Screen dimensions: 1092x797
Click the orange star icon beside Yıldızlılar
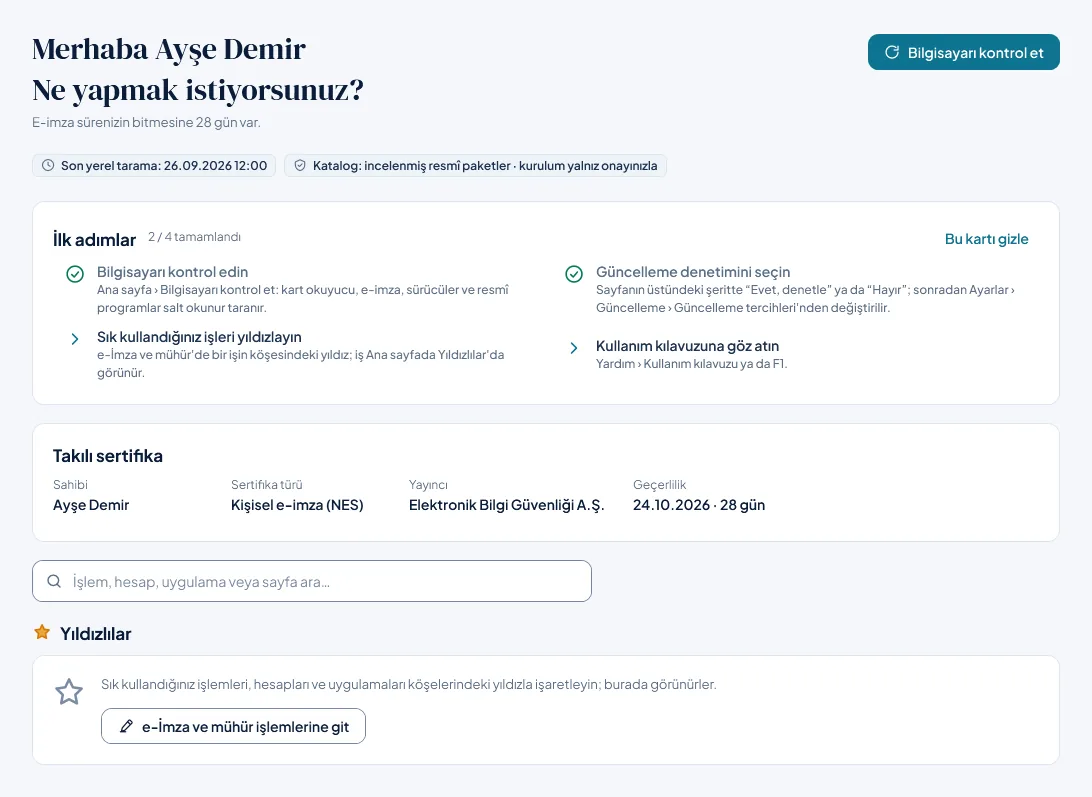coord(42,632)
